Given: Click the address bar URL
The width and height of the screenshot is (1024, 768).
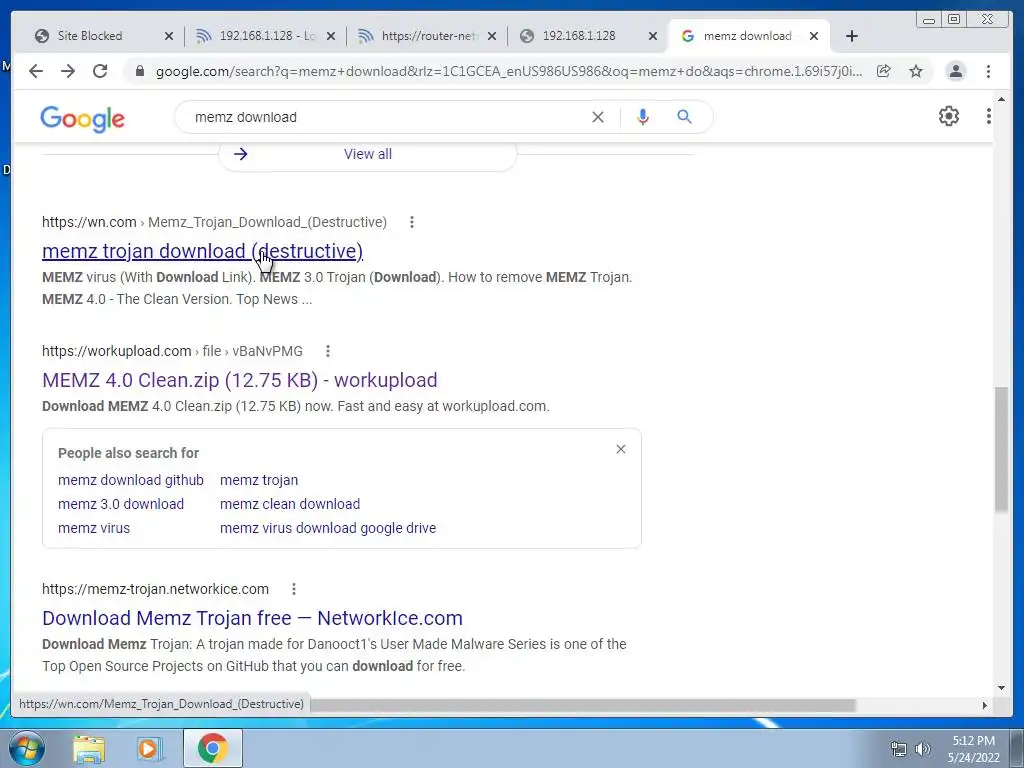Looking at the screenshot, I should [x=509, y=71].
